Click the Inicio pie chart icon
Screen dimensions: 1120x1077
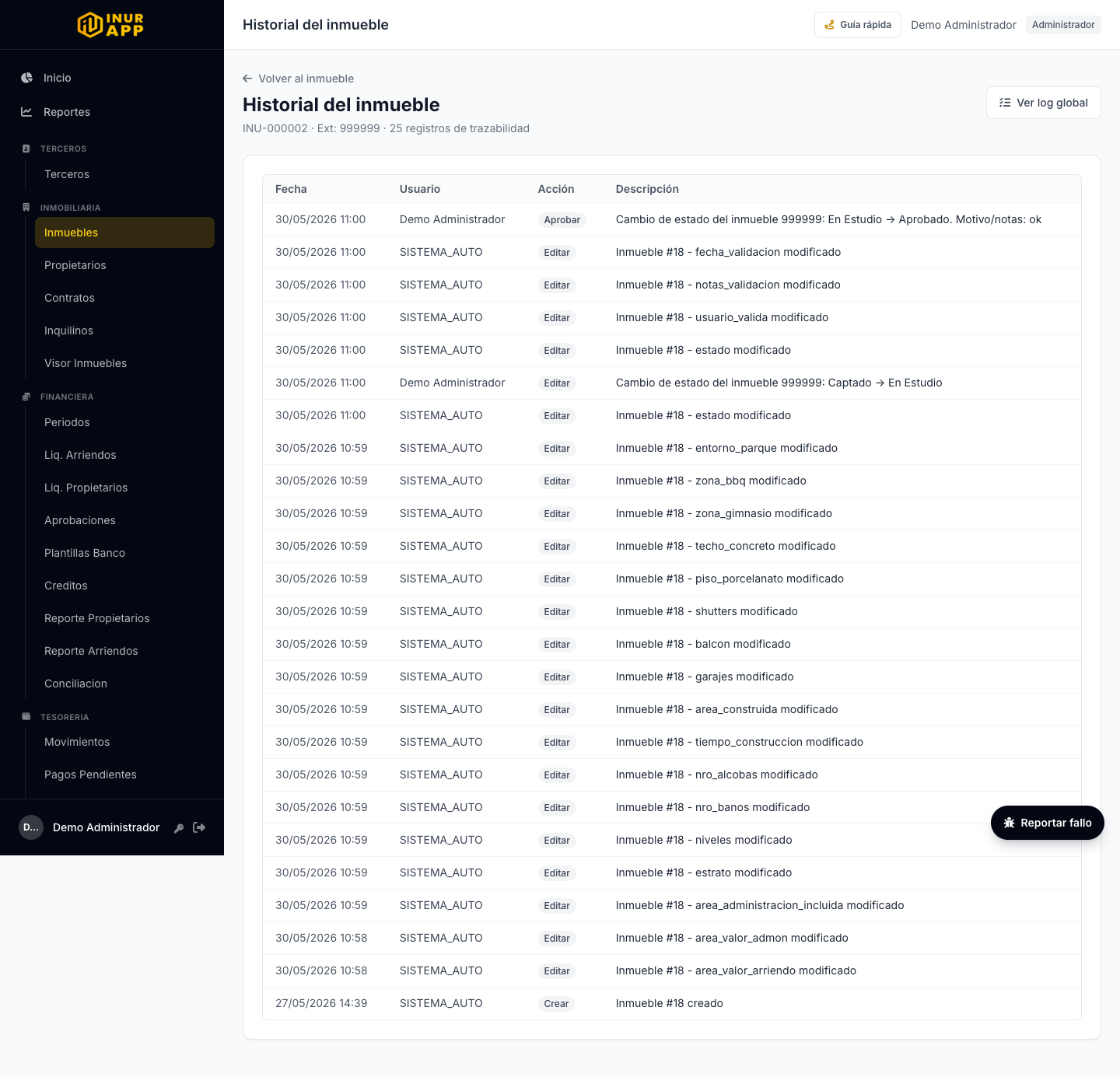click(x=26, y=78)
